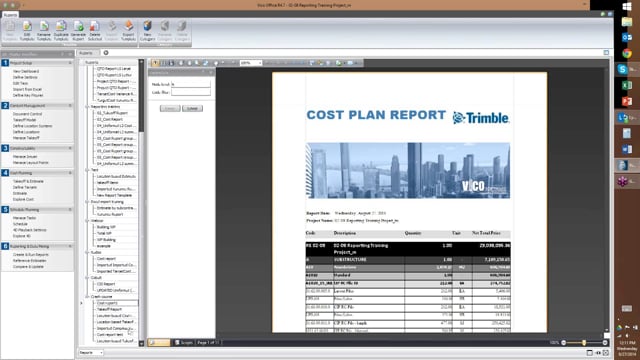Click the Submit button in parameters panel
640x360 pixels.
pos(192,109)
